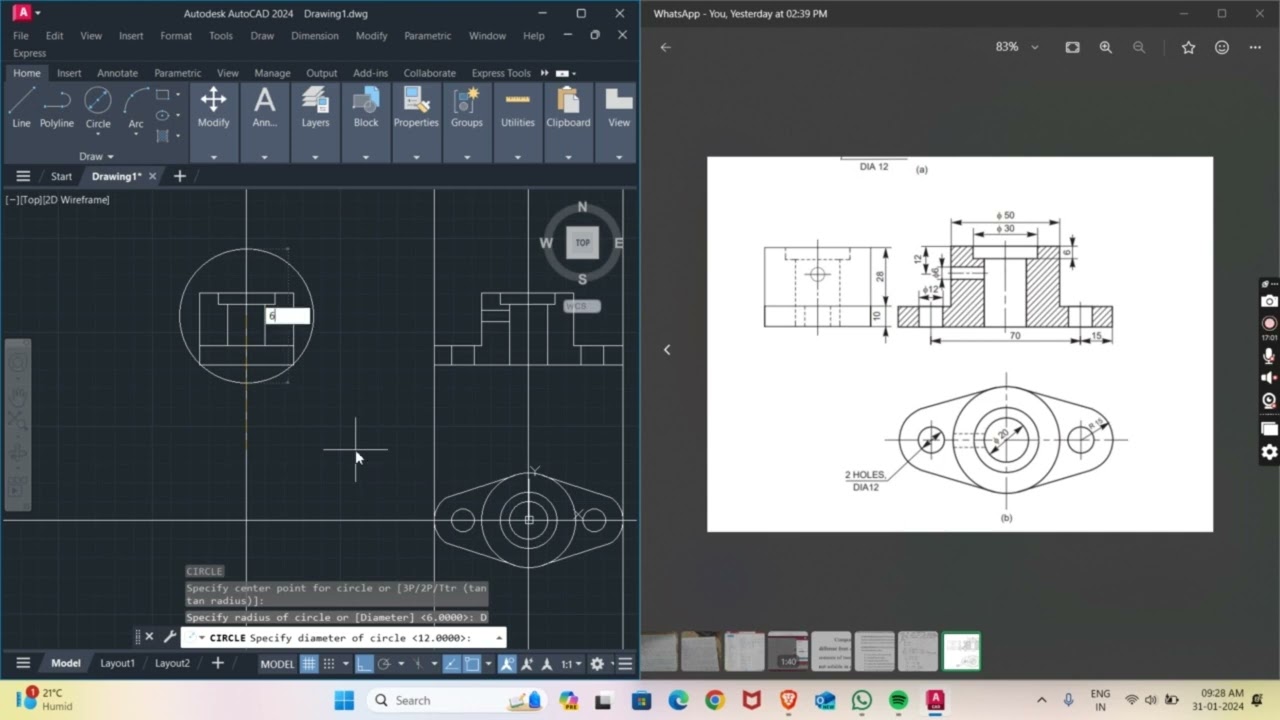Show previous image in WhatsApp viewer

pos(667,349)
